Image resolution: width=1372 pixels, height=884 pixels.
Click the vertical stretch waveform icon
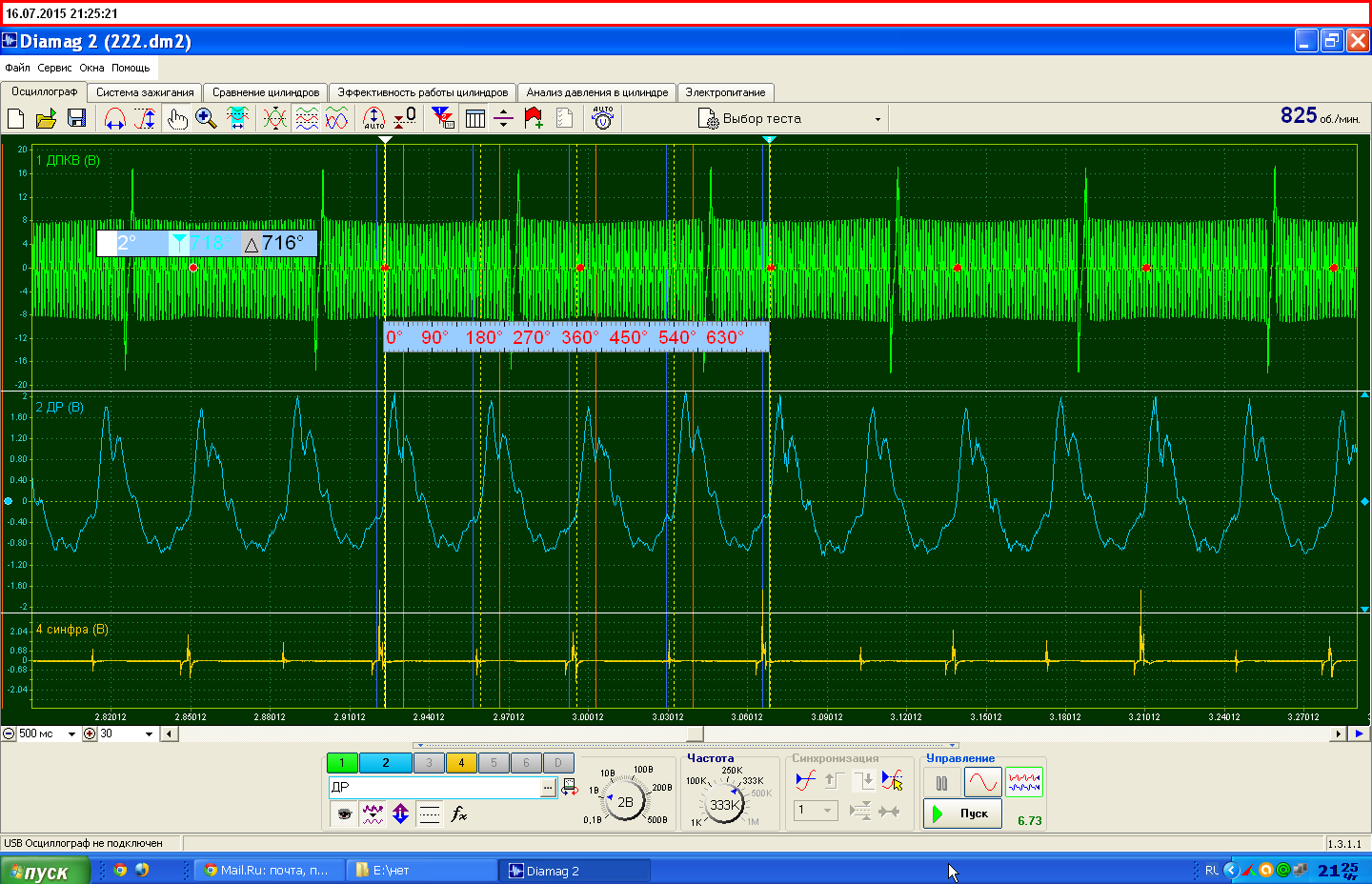(x=145, y=118)
